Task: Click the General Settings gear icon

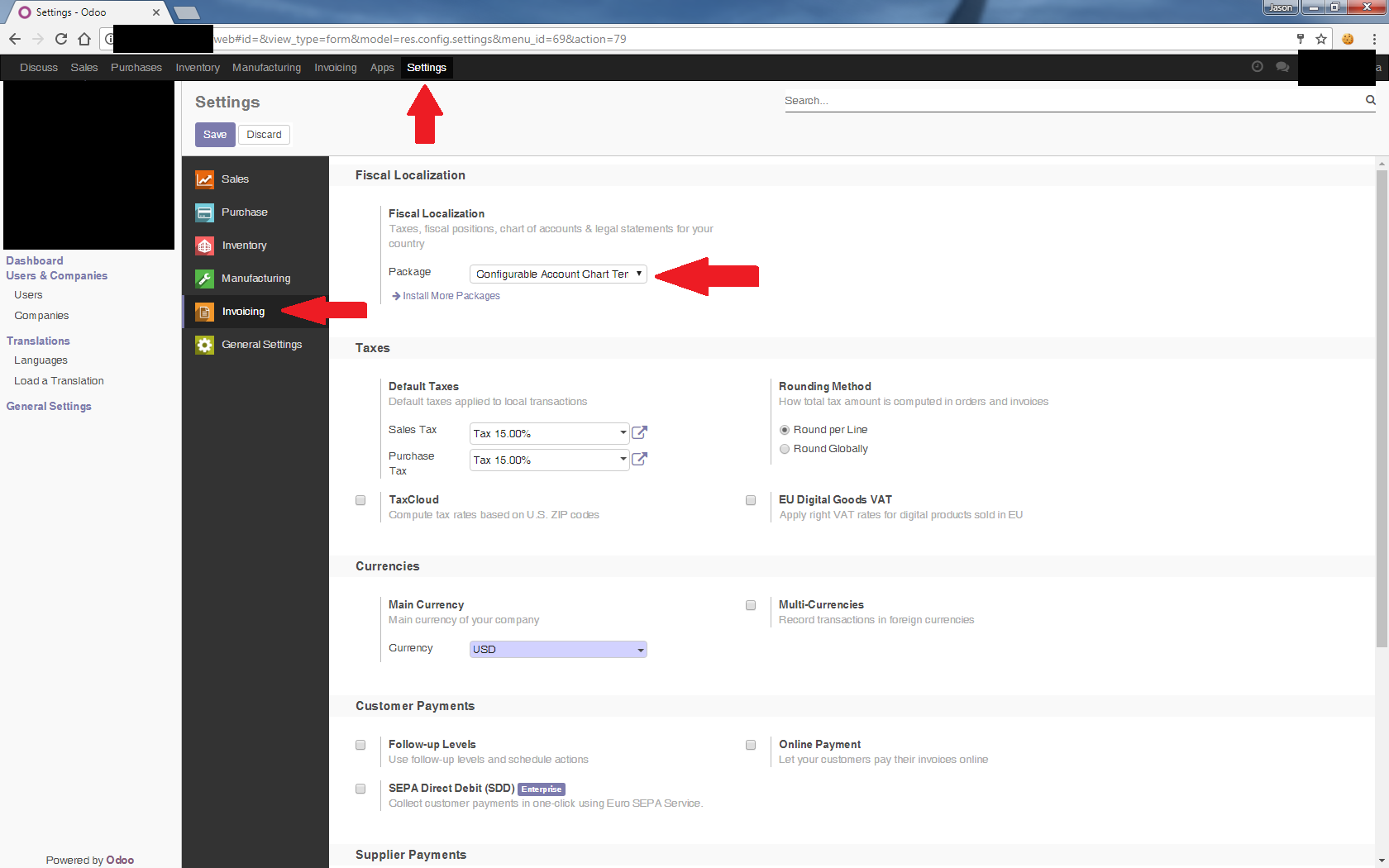Action: (203, 345)
